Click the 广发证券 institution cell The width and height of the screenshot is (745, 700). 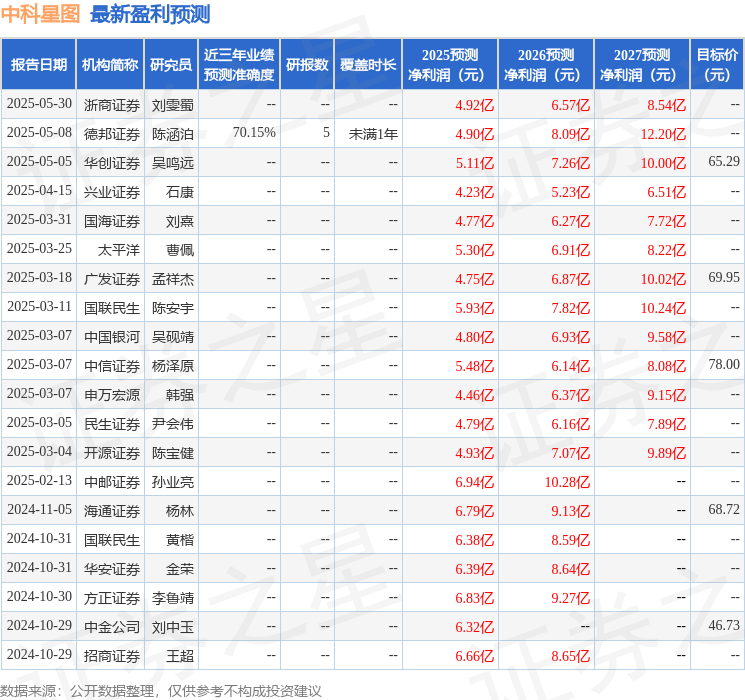112,279
